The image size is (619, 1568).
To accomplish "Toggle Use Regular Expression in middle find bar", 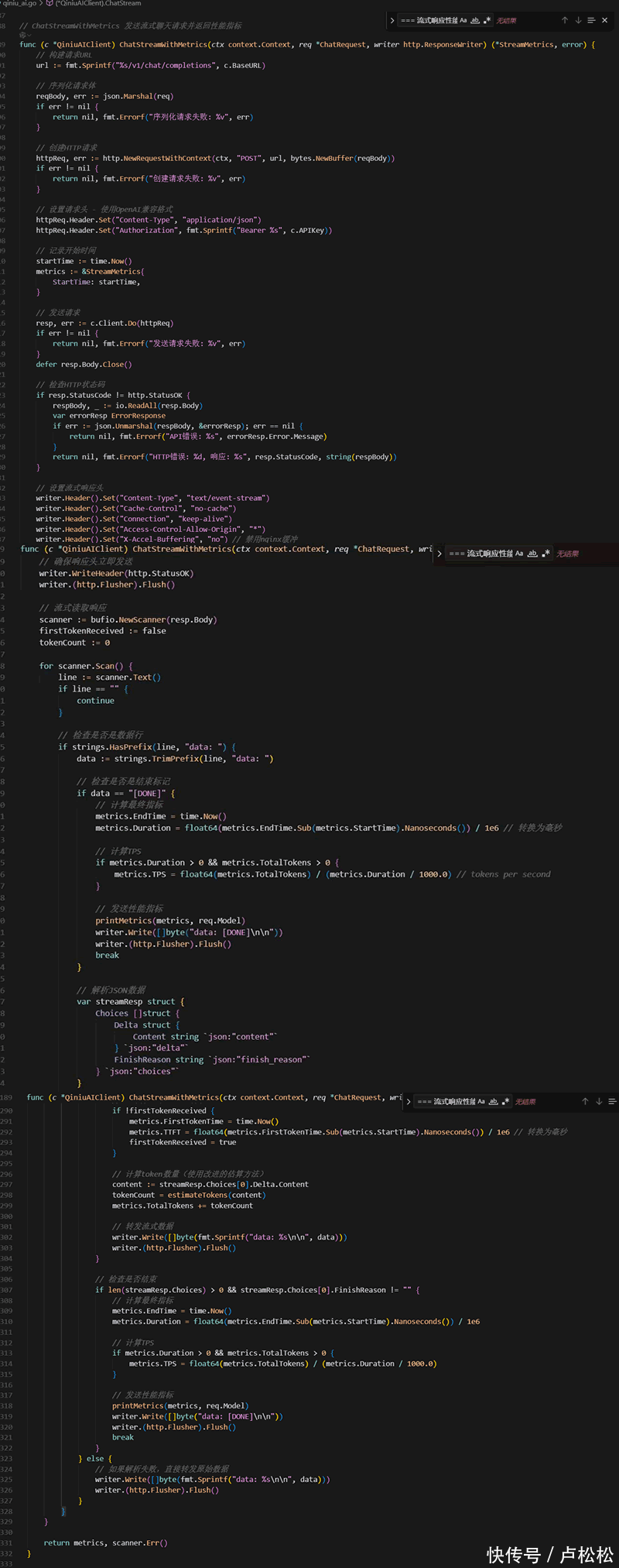I will (546, 554).
